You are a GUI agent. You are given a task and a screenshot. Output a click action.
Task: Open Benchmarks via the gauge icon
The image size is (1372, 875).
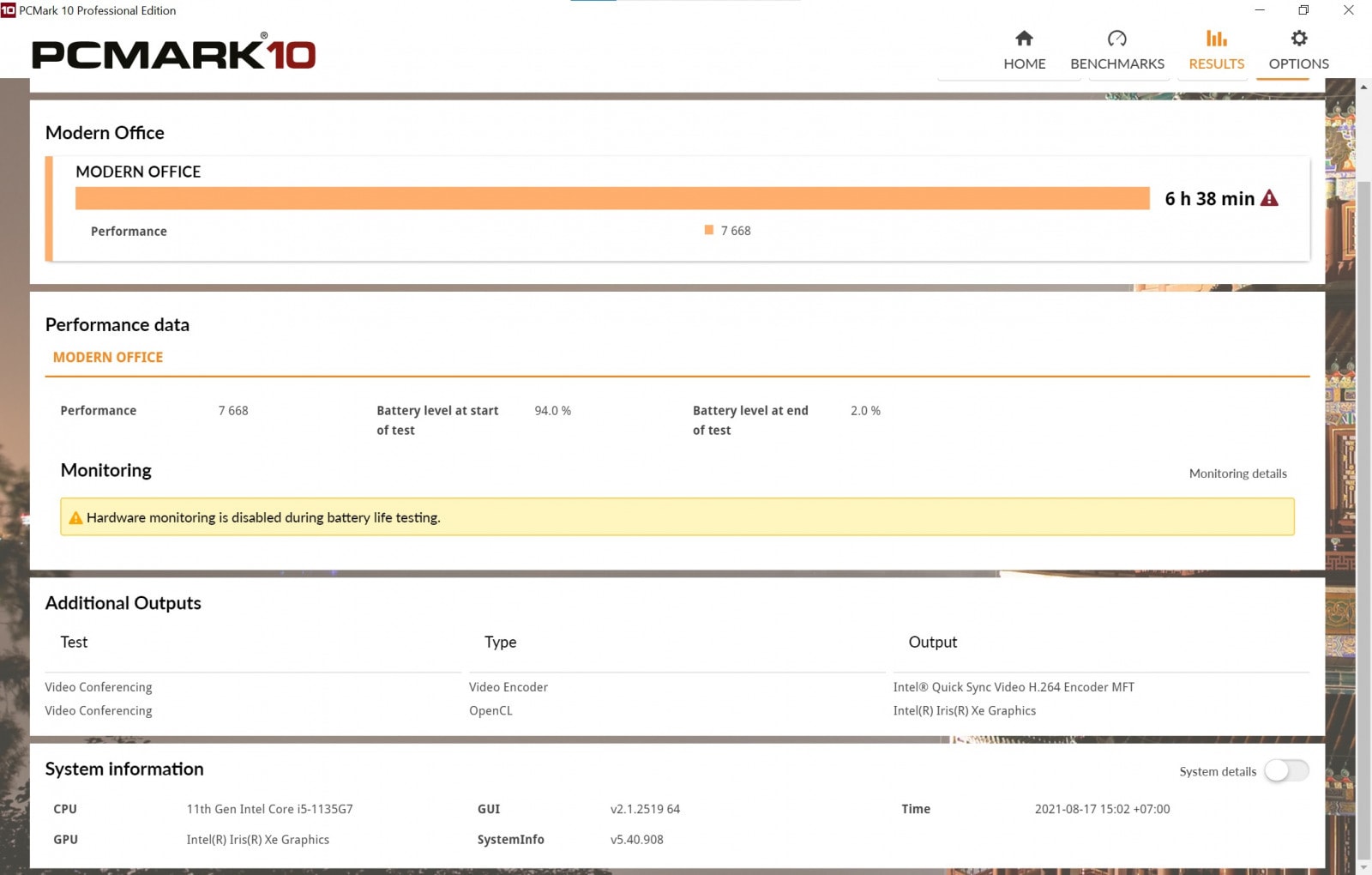click(x=1116, y=39)
